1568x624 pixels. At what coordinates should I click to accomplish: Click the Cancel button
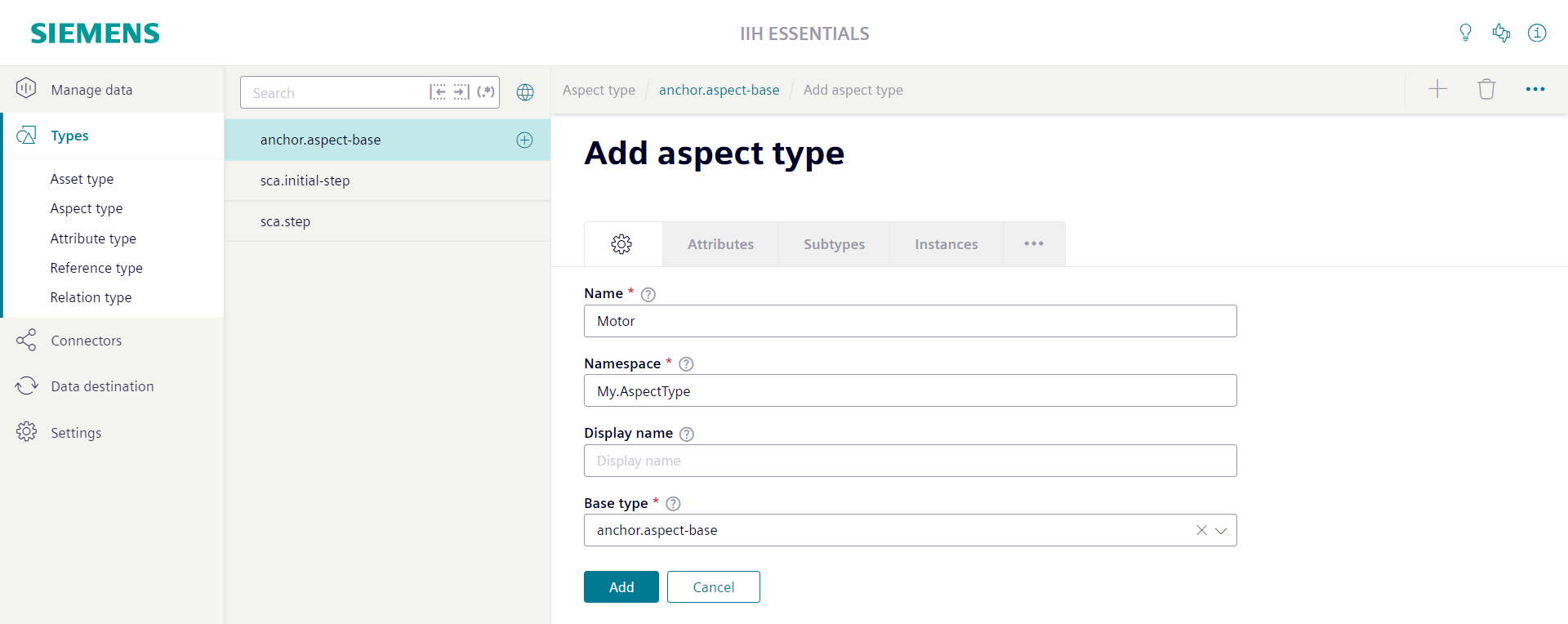click(x=714, y=586)
